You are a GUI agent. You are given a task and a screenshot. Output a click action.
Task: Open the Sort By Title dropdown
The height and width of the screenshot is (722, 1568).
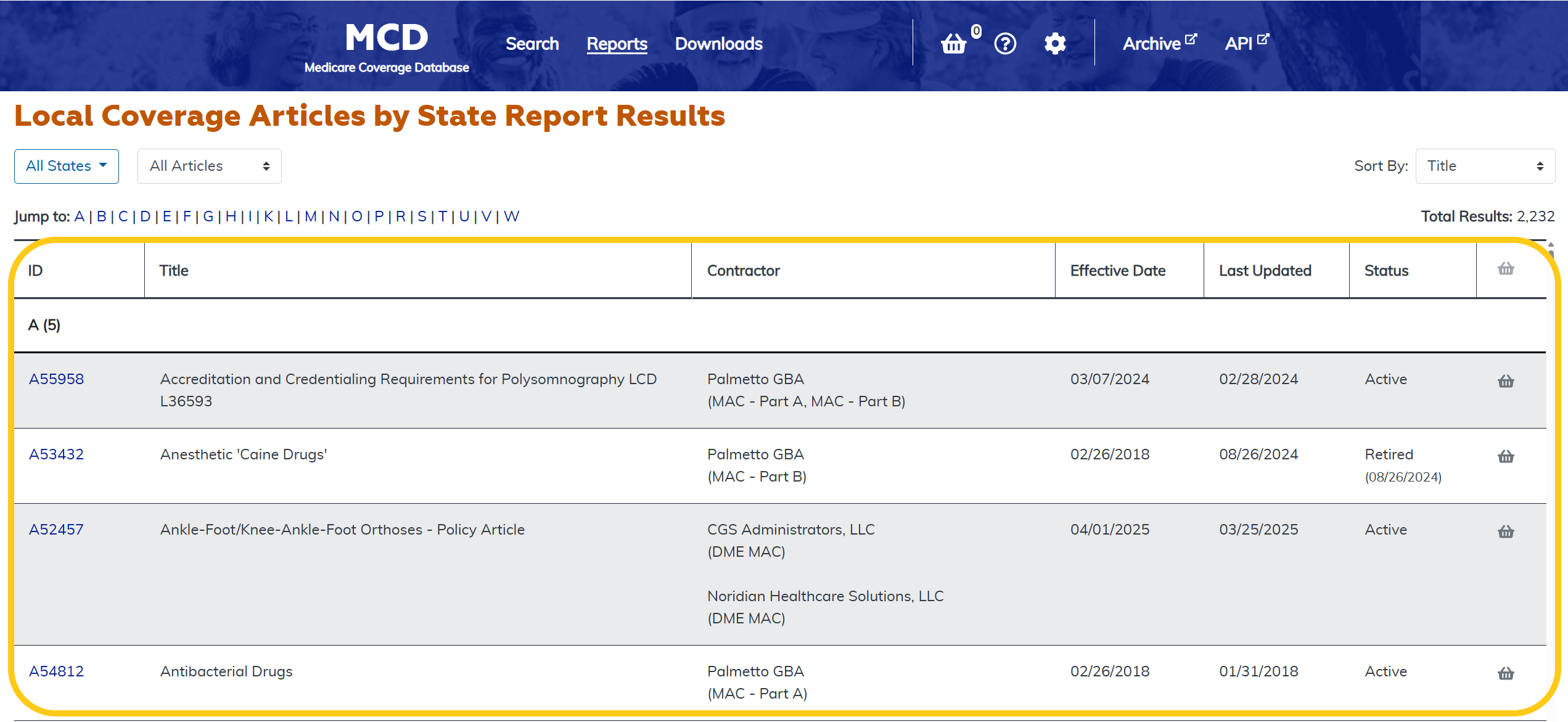pyautogui.click(x=1485, y=166)
